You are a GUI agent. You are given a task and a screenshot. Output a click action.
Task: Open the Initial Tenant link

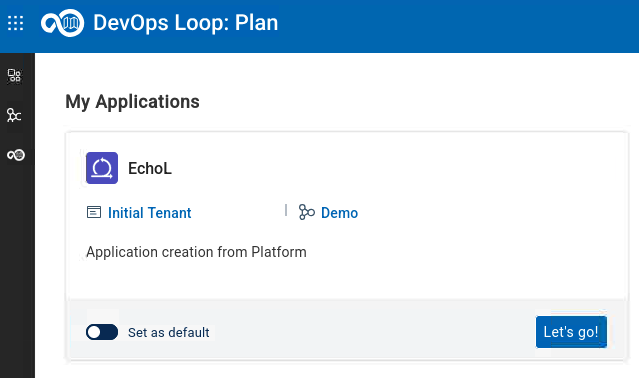(150, 213)
